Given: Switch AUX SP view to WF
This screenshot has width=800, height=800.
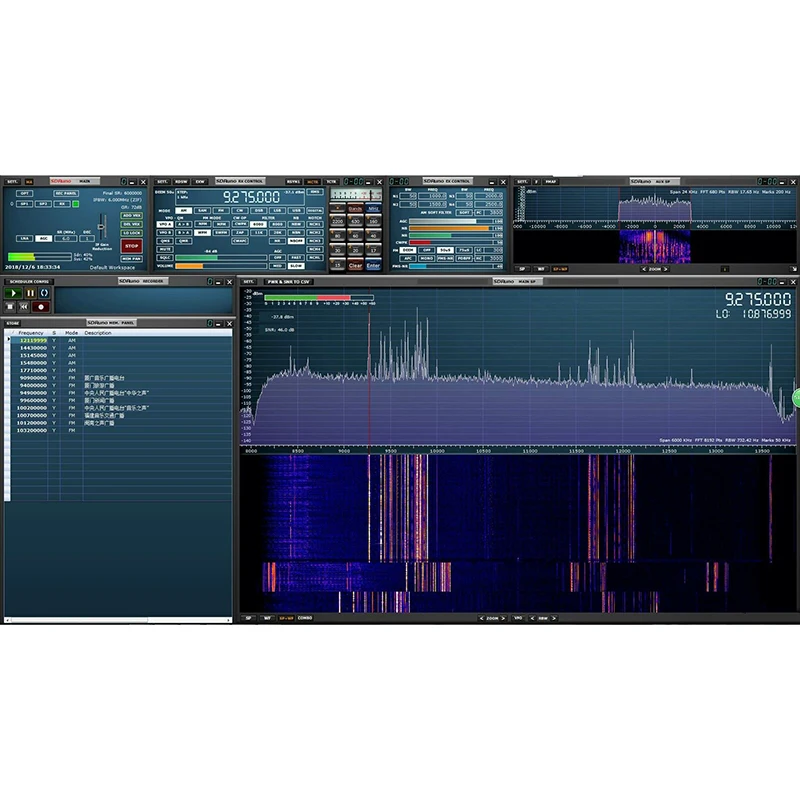Looking at the screenshot, I should [x=540, y=269].
